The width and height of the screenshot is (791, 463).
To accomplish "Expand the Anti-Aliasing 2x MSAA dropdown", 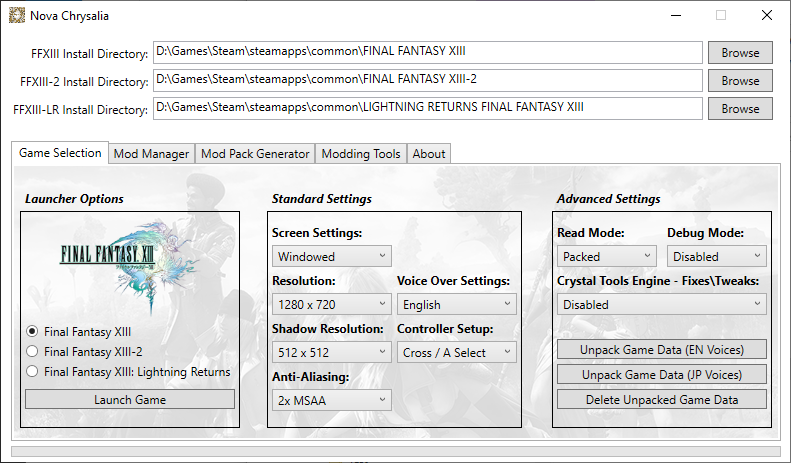I will pyautogui.click(x=331, y=400).
